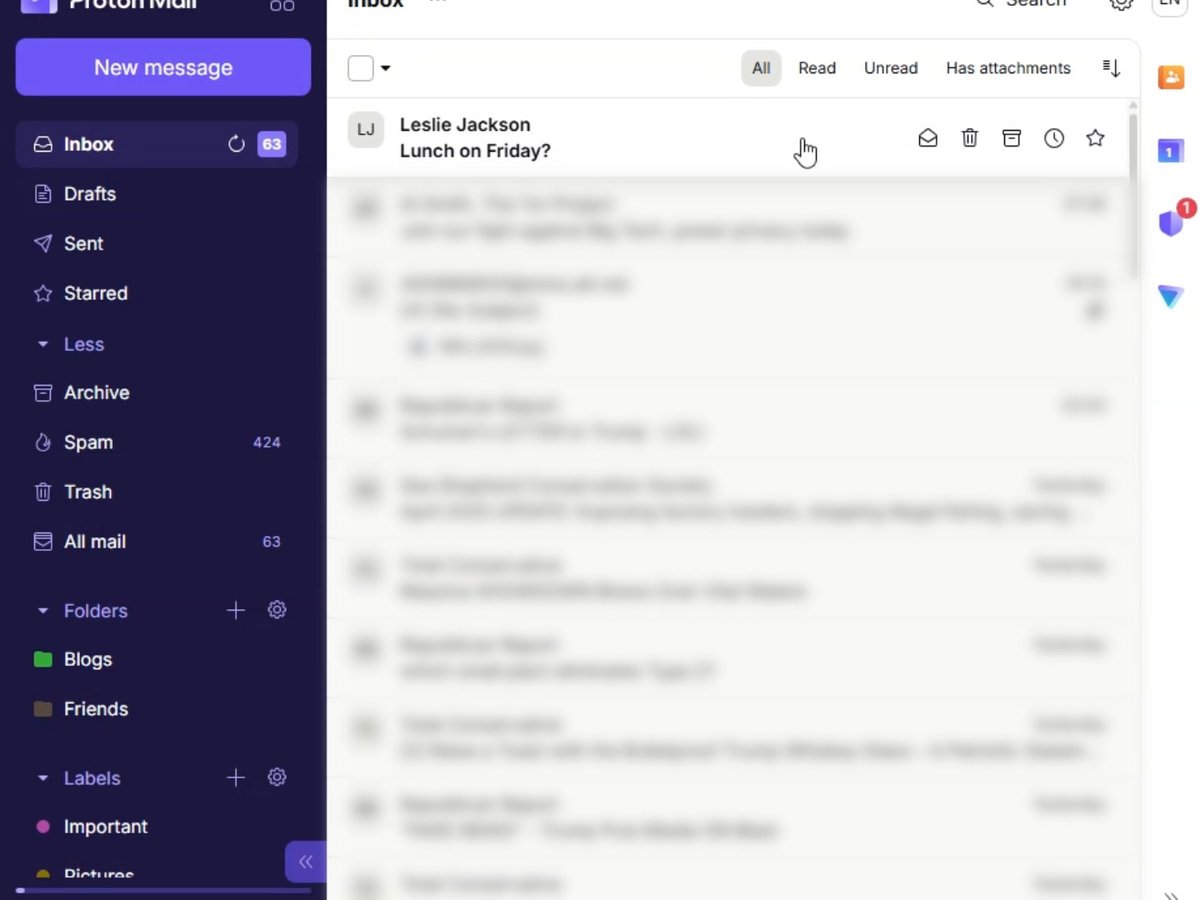Click the Spam unread count 424
The image size is (1200, 900).
tap(267, 442)
